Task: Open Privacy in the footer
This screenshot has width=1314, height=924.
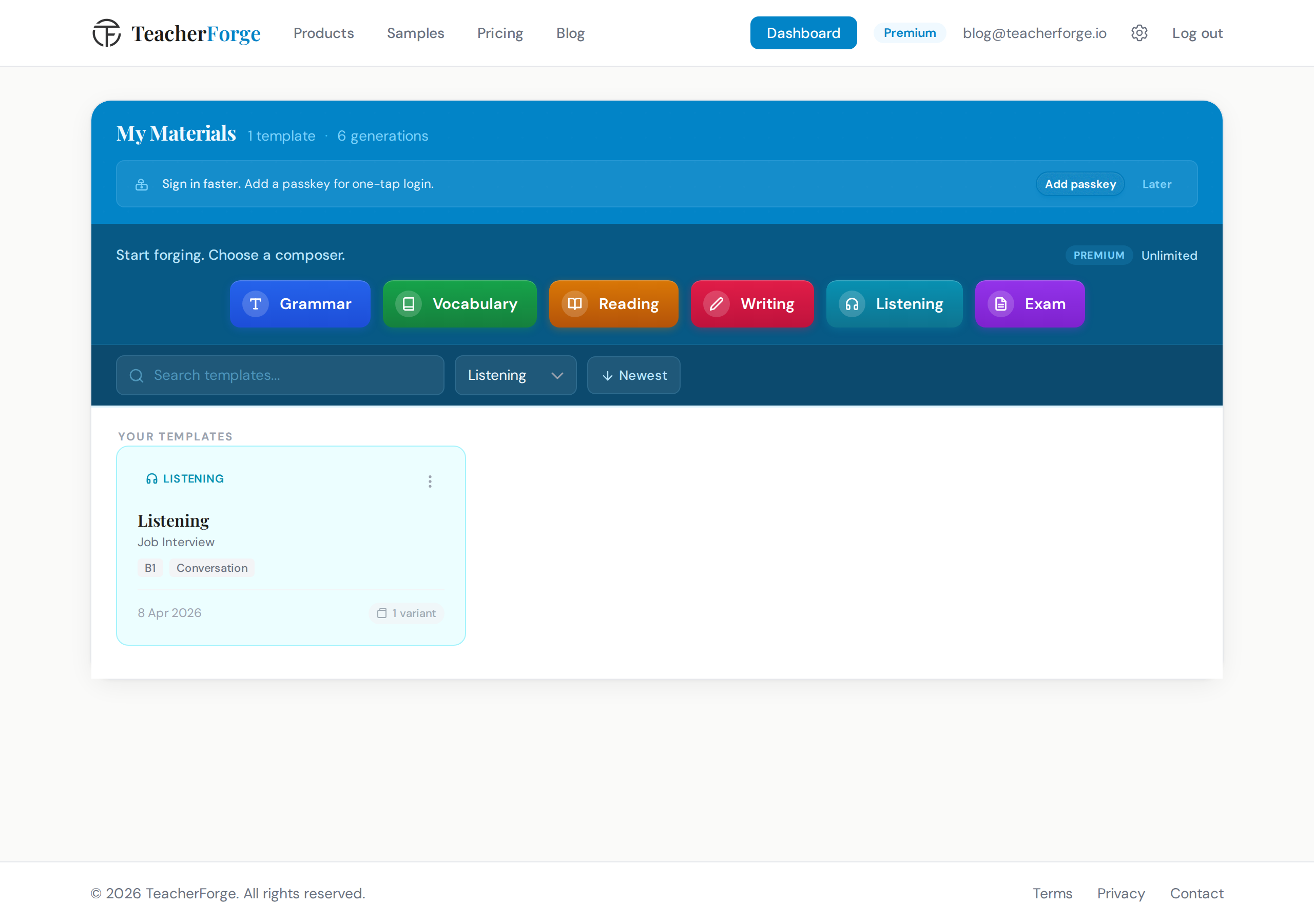Action: click(x=1120, y=894)
